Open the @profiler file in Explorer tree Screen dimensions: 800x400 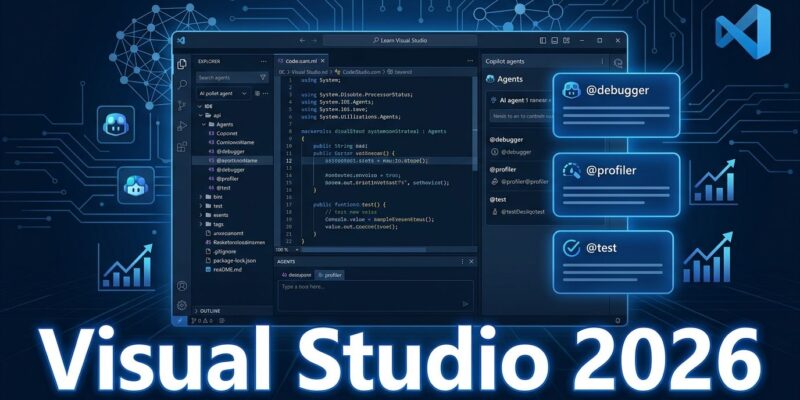pos(223,179)
